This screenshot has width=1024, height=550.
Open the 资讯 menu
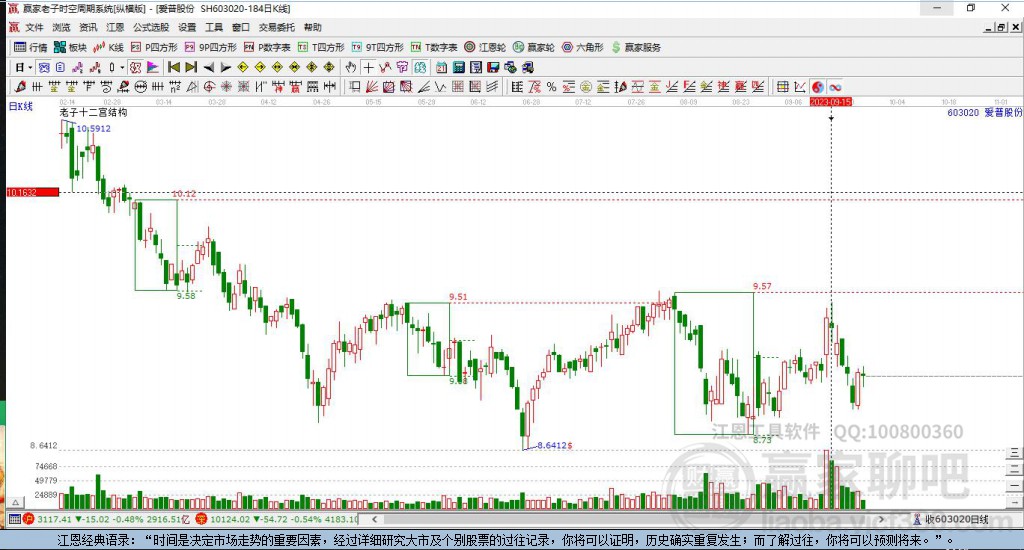[x=88, y=27]
